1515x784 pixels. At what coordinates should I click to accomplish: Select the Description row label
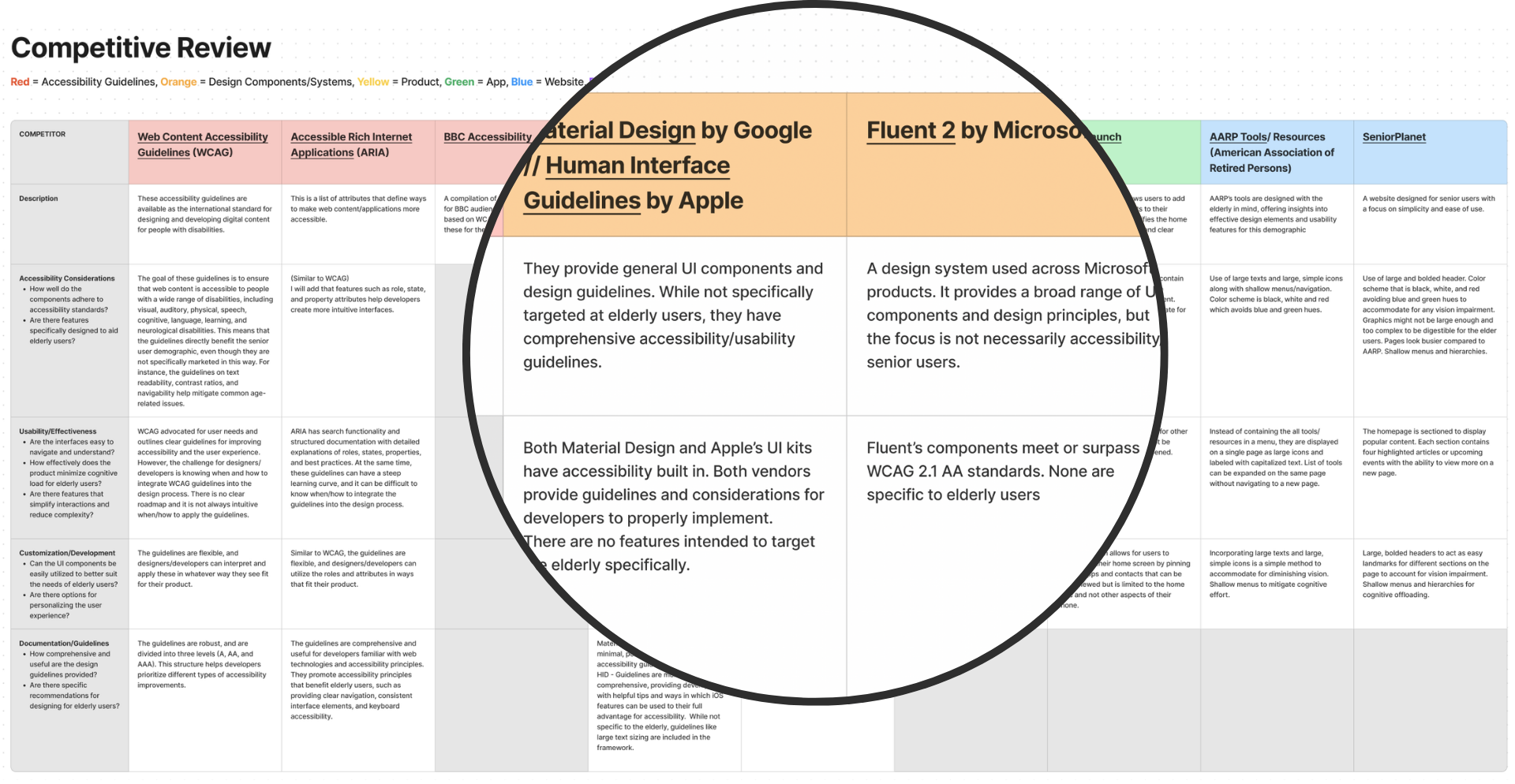38,198
